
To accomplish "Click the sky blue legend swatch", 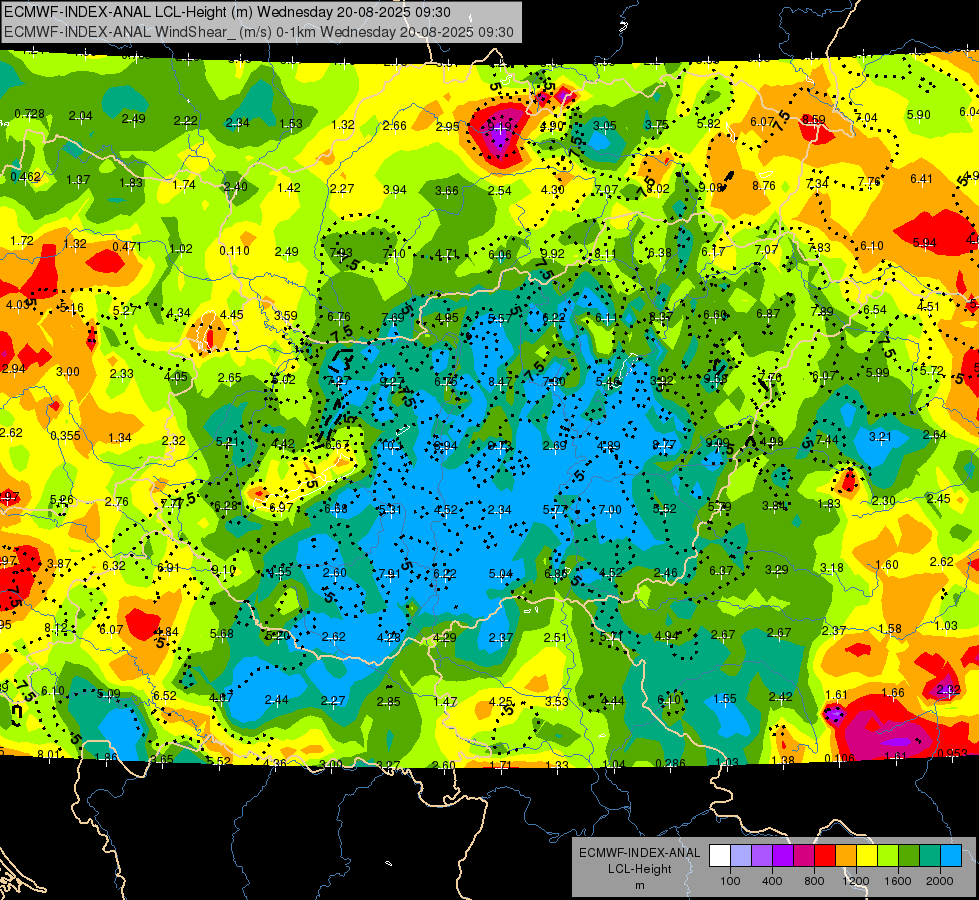I will pyautogui.click(x=950, y=855).
